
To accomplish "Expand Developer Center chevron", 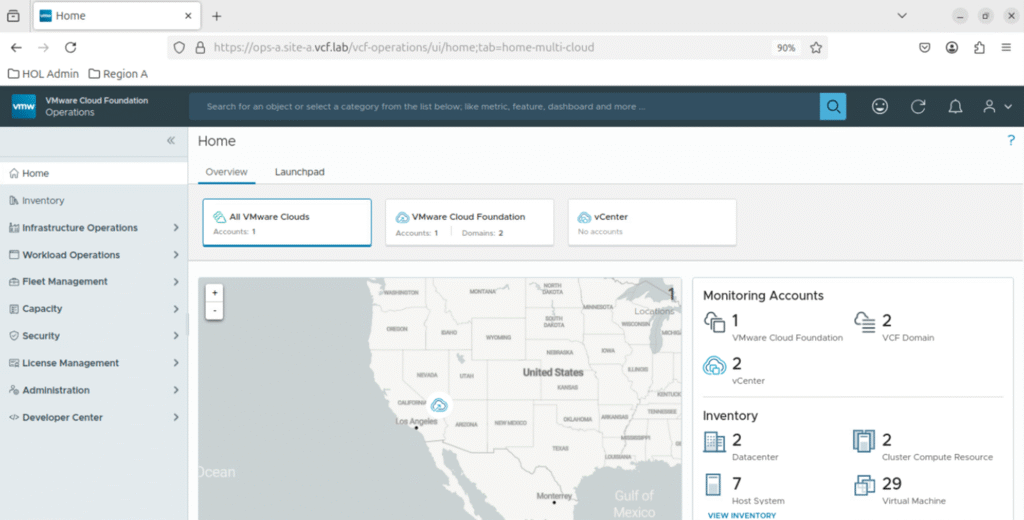I will tap(176, 417).
